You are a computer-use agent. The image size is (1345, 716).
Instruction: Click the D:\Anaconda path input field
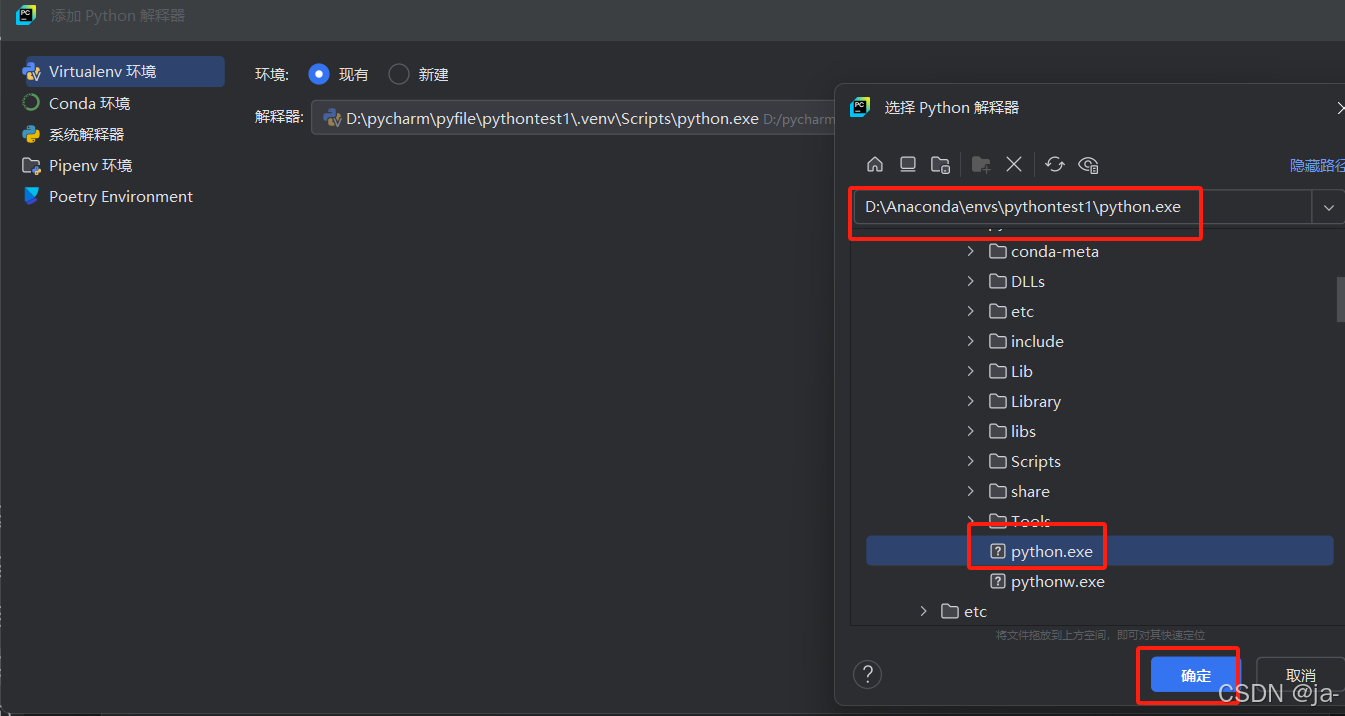[x=1083, y=207]
